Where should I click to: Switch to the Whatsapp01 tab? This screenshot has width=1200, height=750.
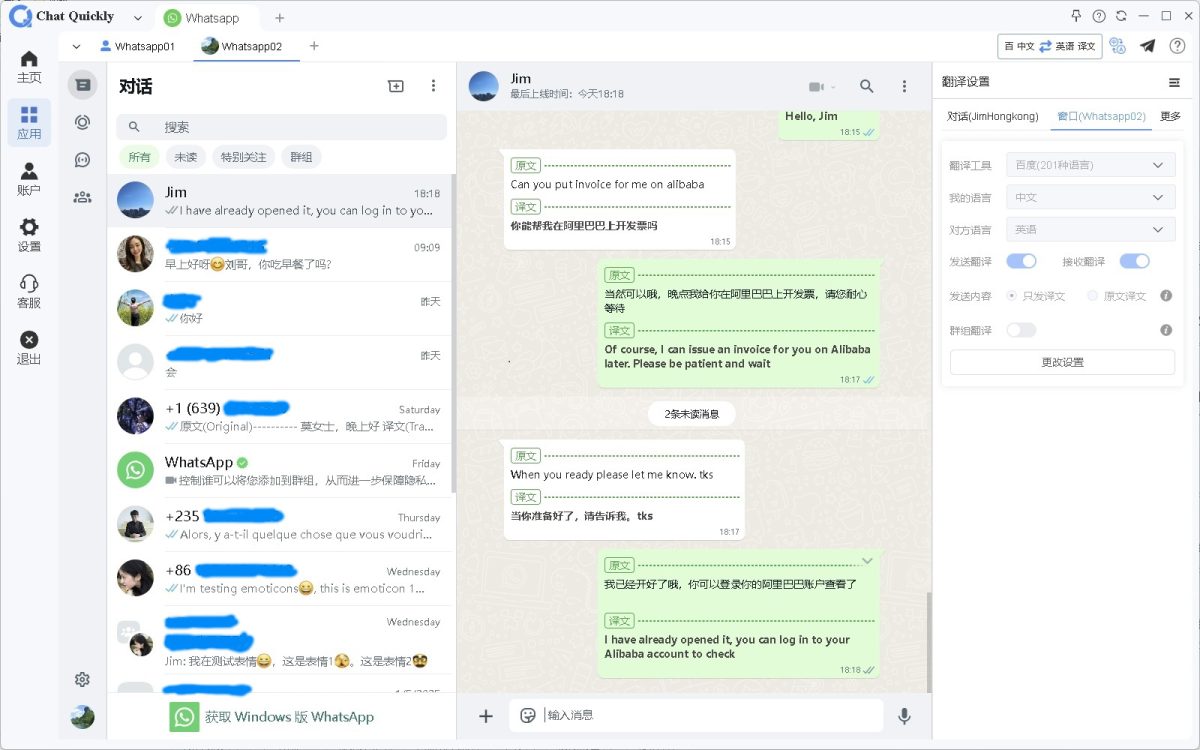pyautogui.click(x=138, y=46)
